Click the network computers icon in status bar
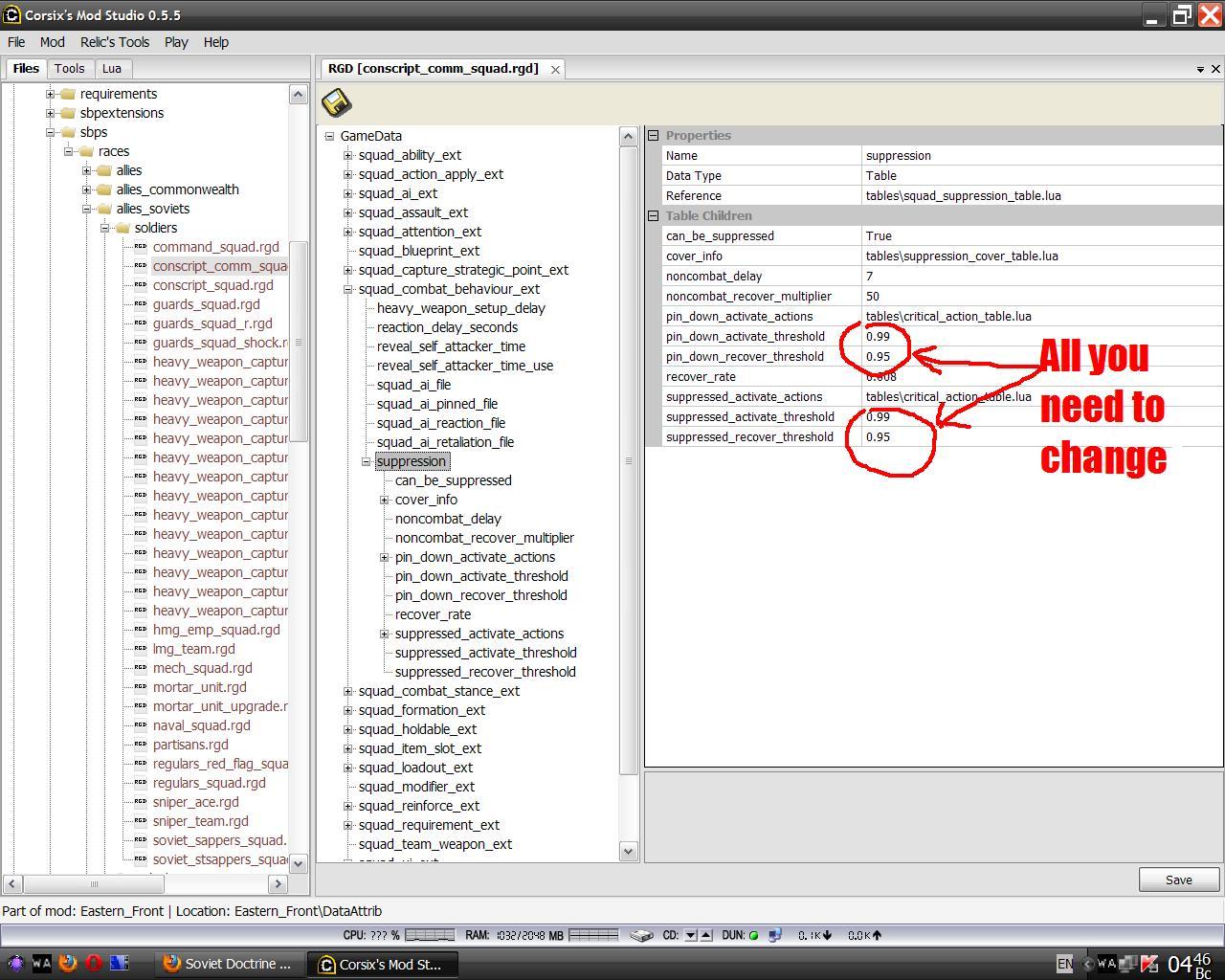Screen dimensions: 1225x980 click(774, 935)
